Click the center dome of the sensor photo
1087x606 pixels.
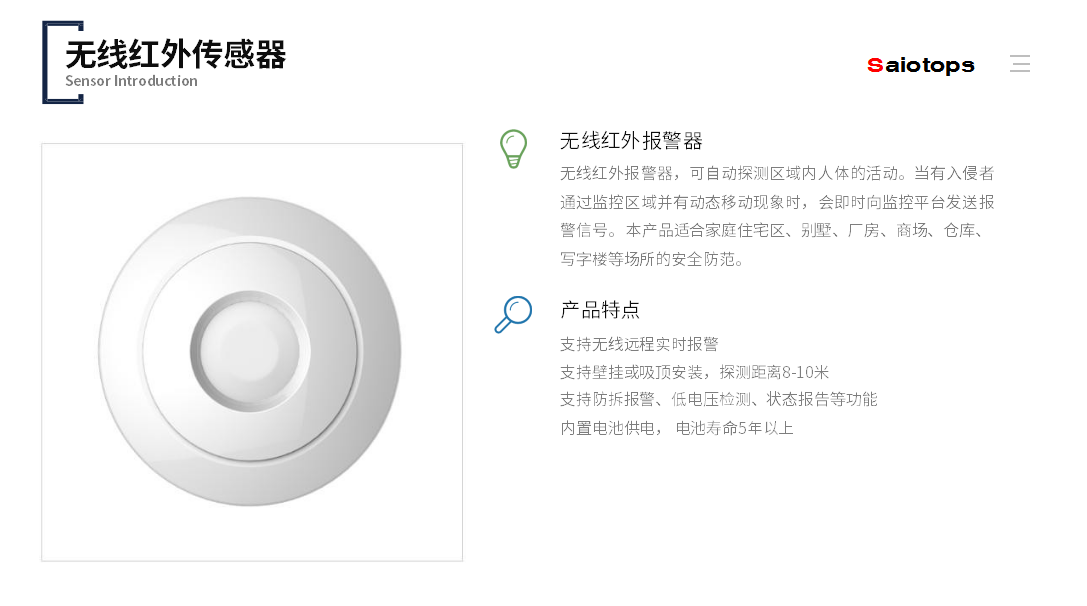tap(249, 350)
